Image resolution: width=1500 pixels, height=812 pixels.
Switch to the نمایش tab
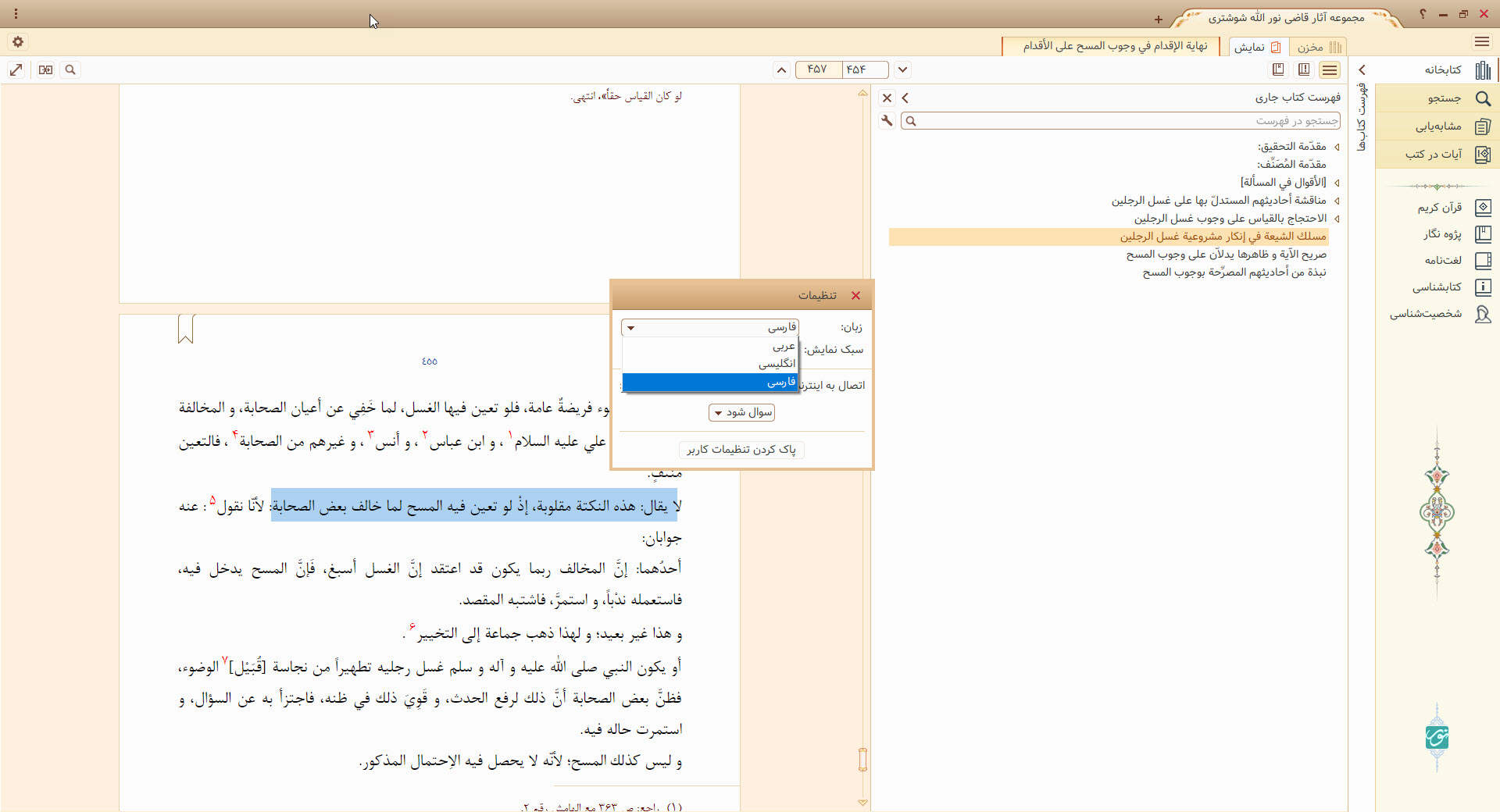1257,47
